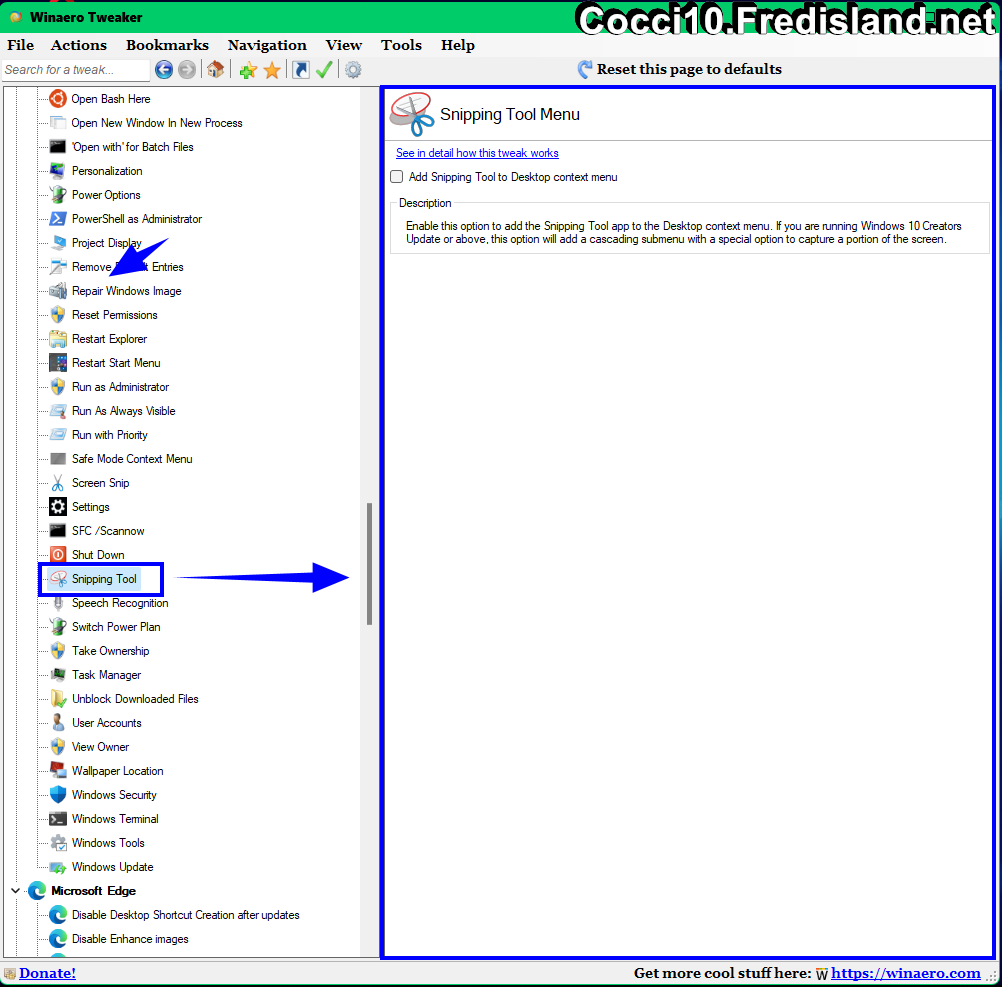Click the Wallpaper Location icon
Screen dimensions: 1002x987
pyautogui.click(x=58, y=770)
